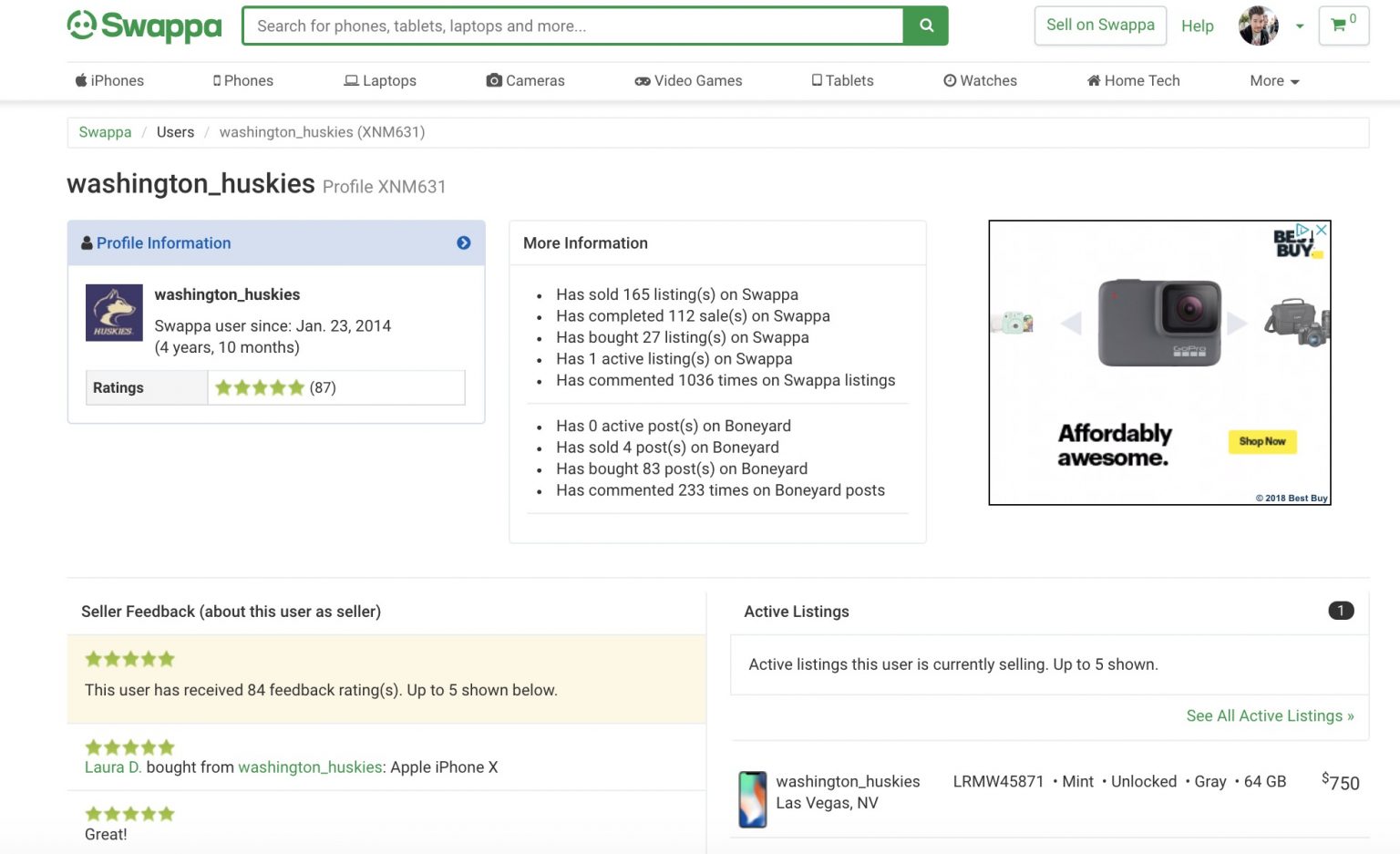
Task: Click the search input field
Action: click(571, 26)
